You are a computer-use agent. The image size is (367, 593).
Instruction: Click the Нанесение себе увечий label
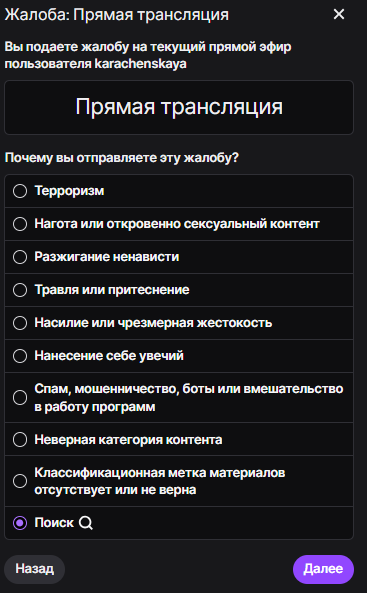tap(109, 355)
